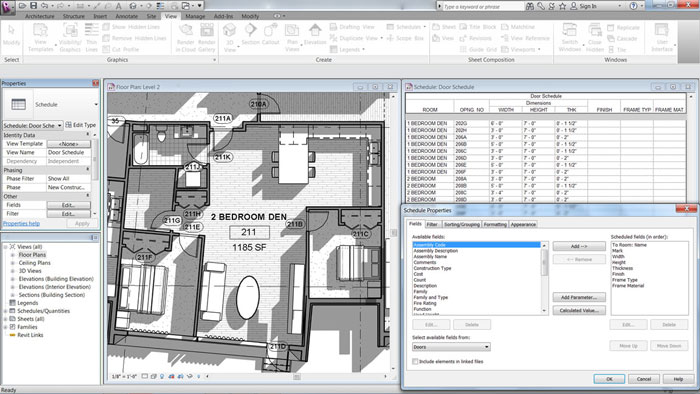
Task: Click the keyword search input field
Action: click(x=482, y=6)
